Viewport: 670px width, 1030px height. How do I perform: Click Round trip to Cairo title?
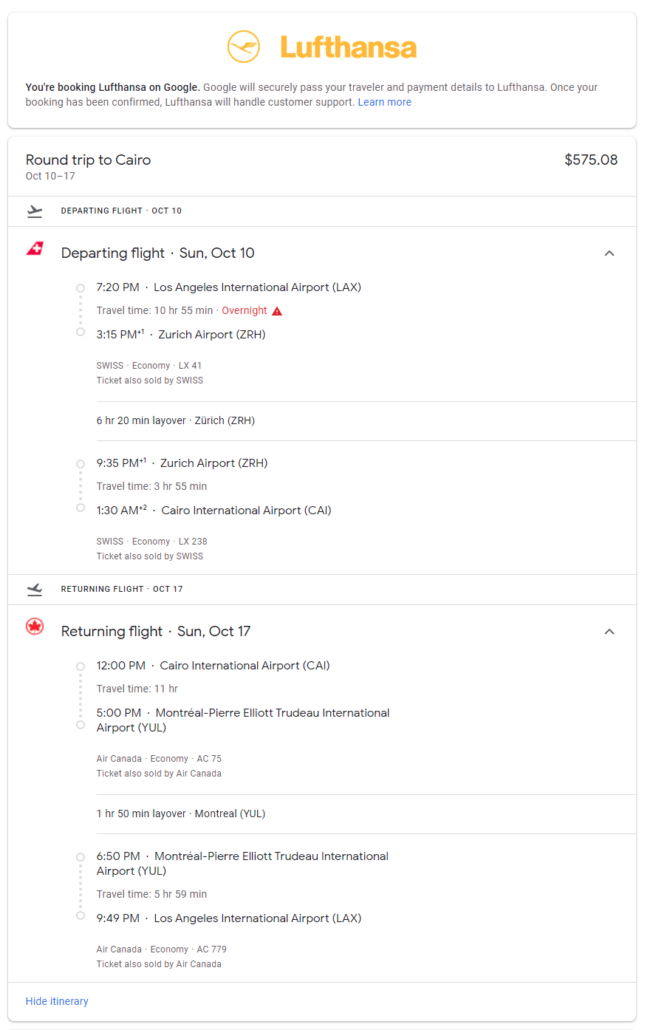88,160
